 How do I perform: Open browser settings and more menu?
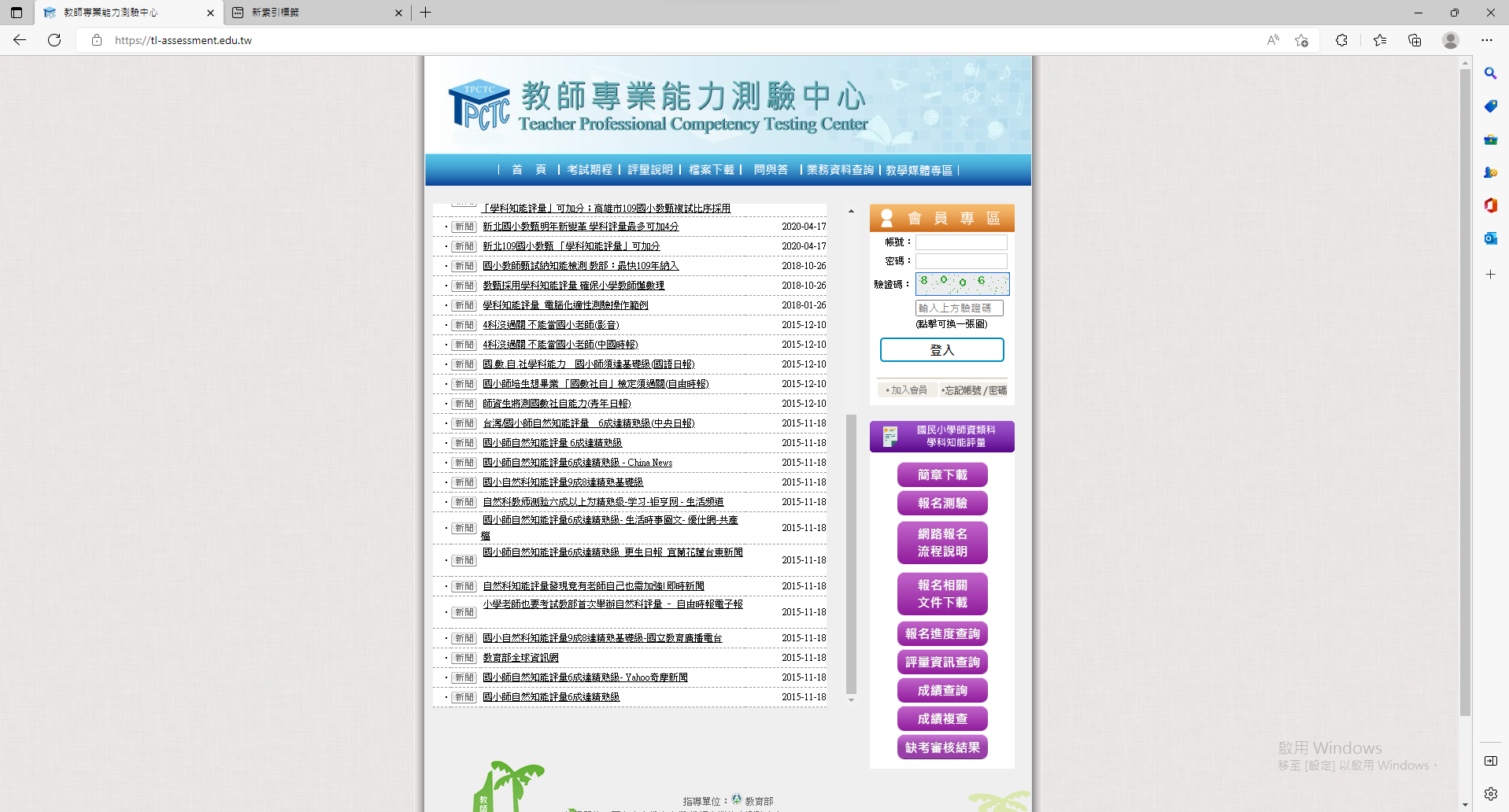[x=1487, y=40]
